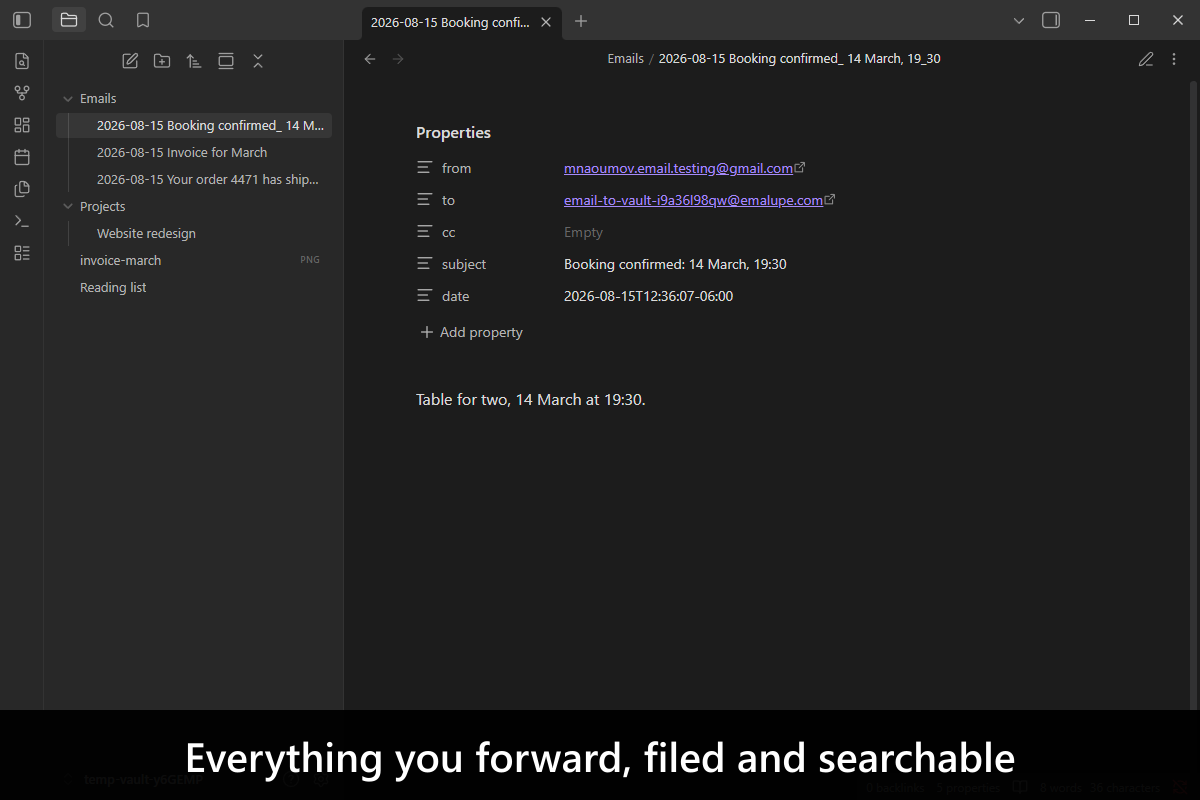The image size is (1200, 800).
Task: Navigate forward with right arrow
Action: pyautogui.click(x=398, y=59)
